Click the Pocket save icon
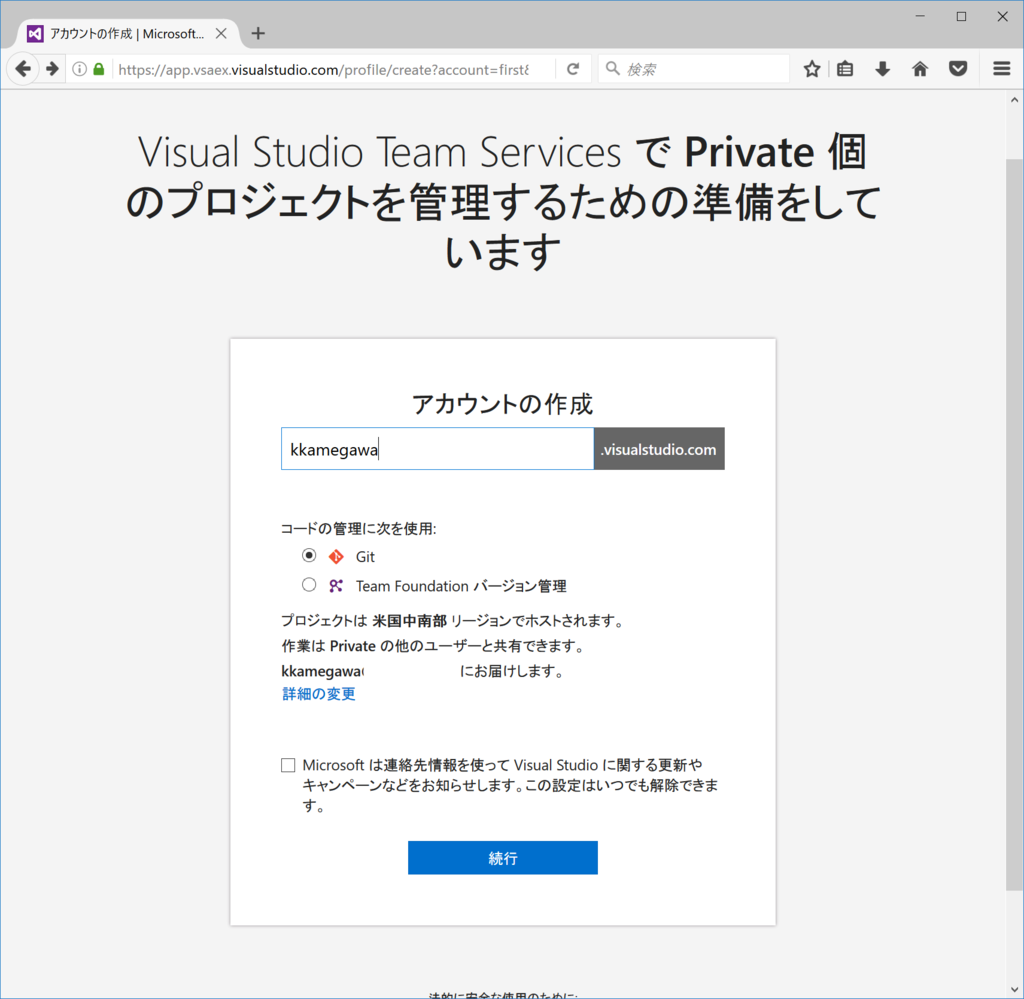This screenshot has height=999, width=1024. [x=958, y=69]
